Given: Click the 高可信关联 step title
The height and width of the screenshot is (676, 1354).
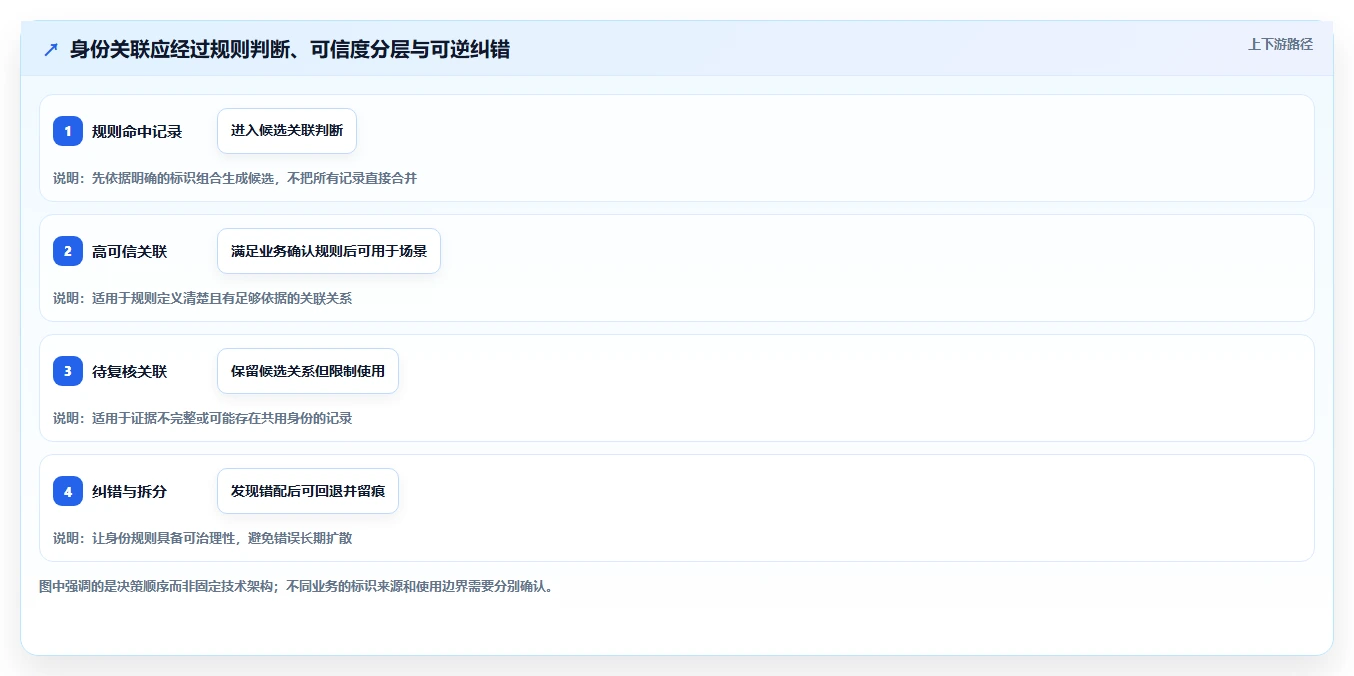Looking at the screenshot, I should point(130,251).
